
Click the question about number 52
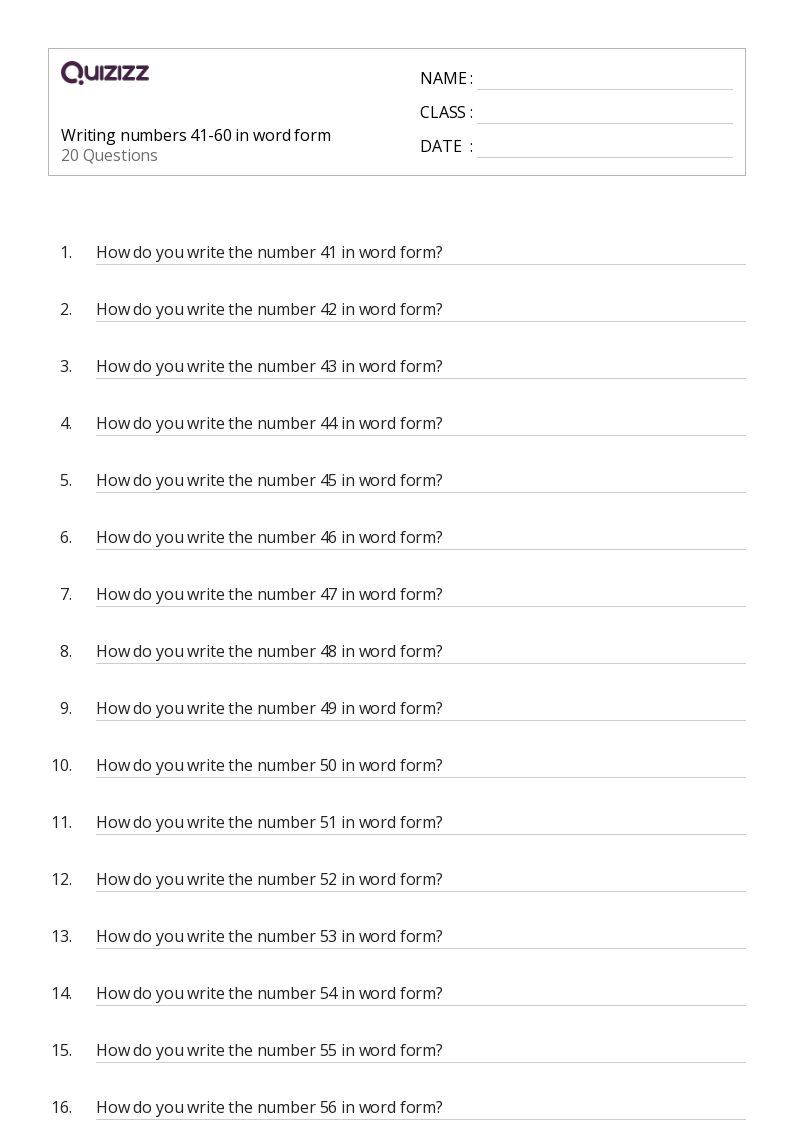(269, 879)
